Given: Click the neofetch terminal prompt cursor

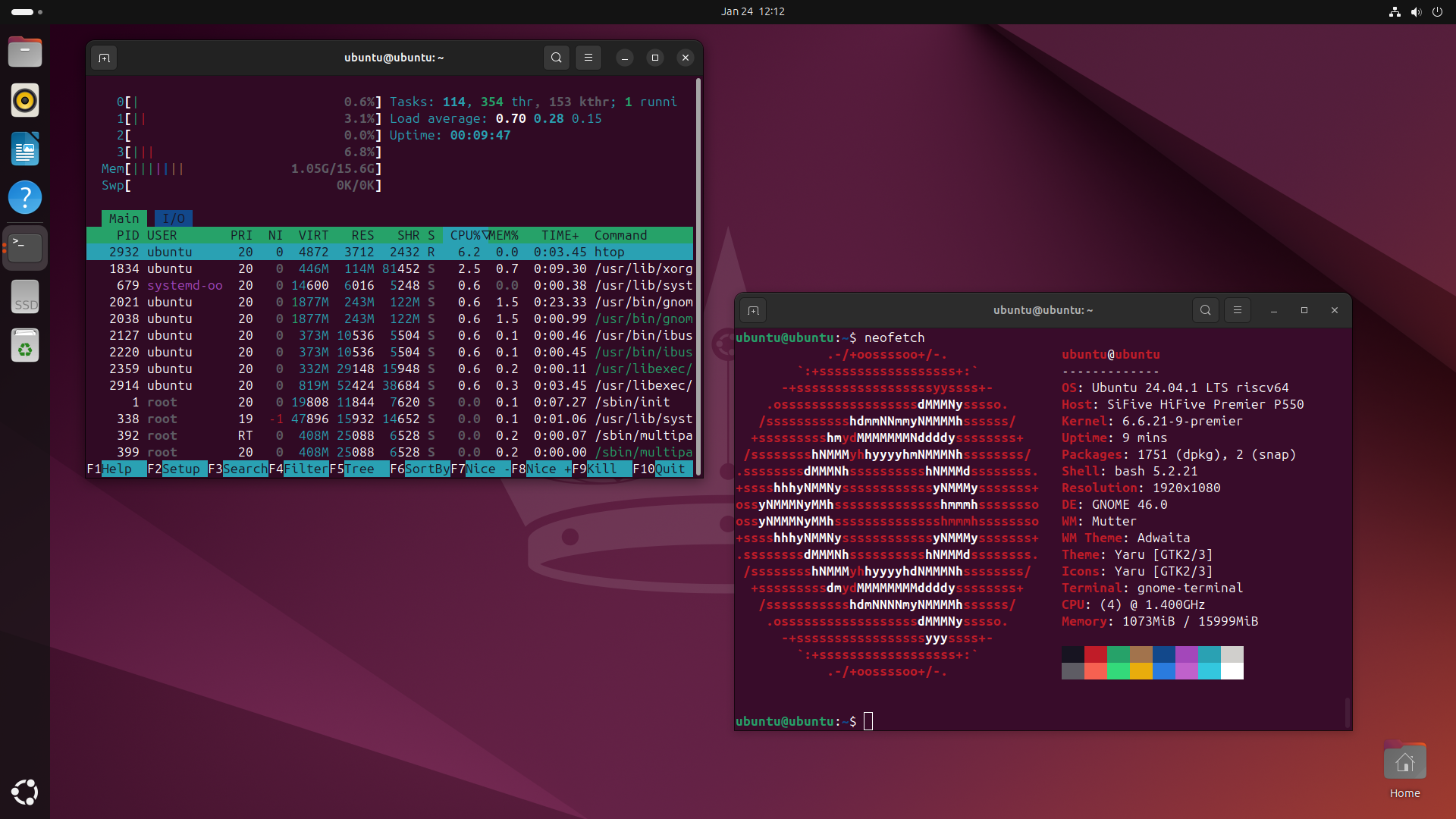Looking at the screenshot, I should [x=868, y=721].
